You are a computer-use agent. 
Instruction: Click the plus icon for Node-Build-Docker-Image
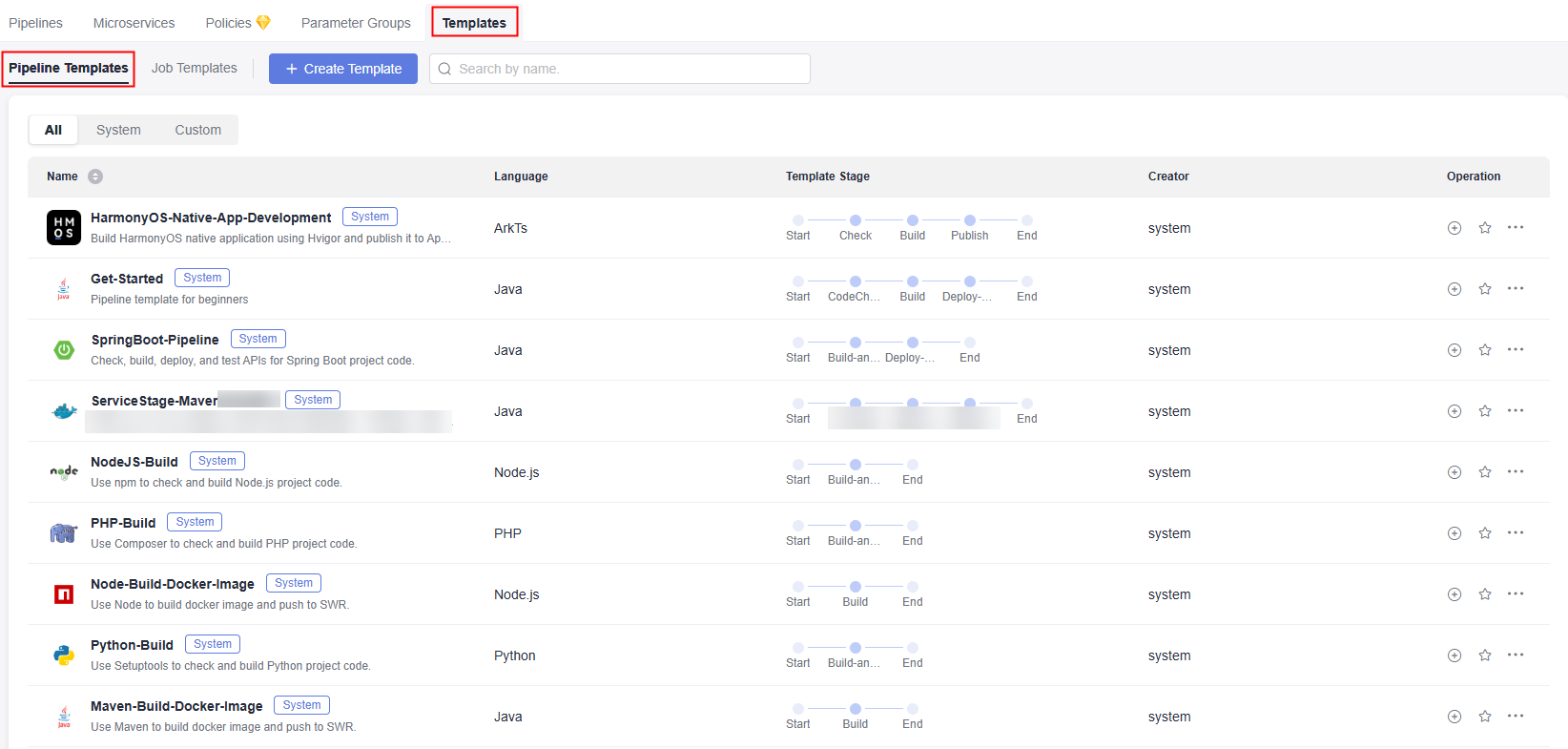pos(1454,594)
